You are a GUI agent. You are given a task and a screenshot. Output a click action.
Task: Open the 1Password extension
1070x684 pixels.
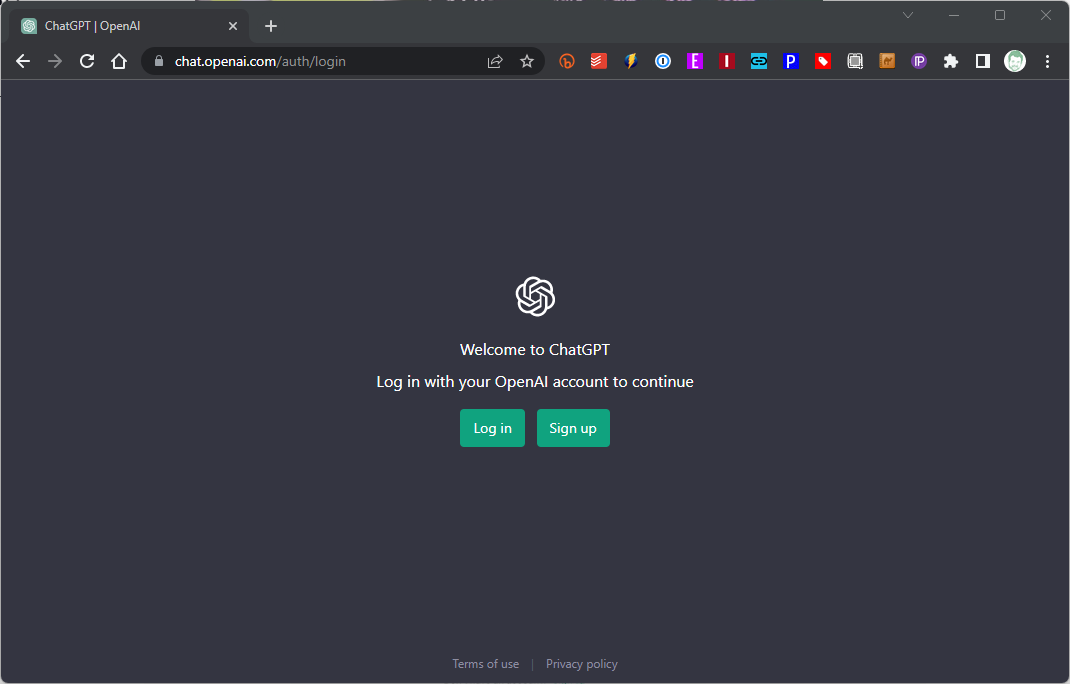point(662,61)
